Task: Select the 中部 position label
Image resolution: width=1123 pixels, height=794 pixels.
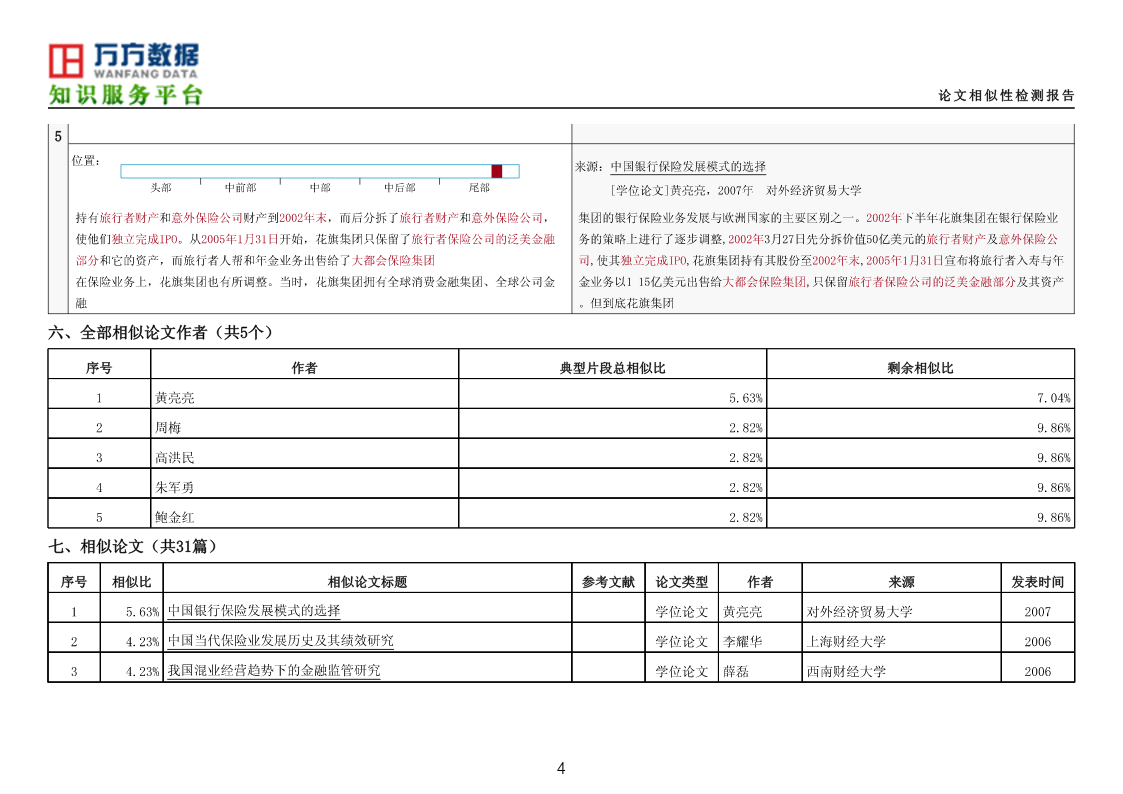Action: (320, 188)
